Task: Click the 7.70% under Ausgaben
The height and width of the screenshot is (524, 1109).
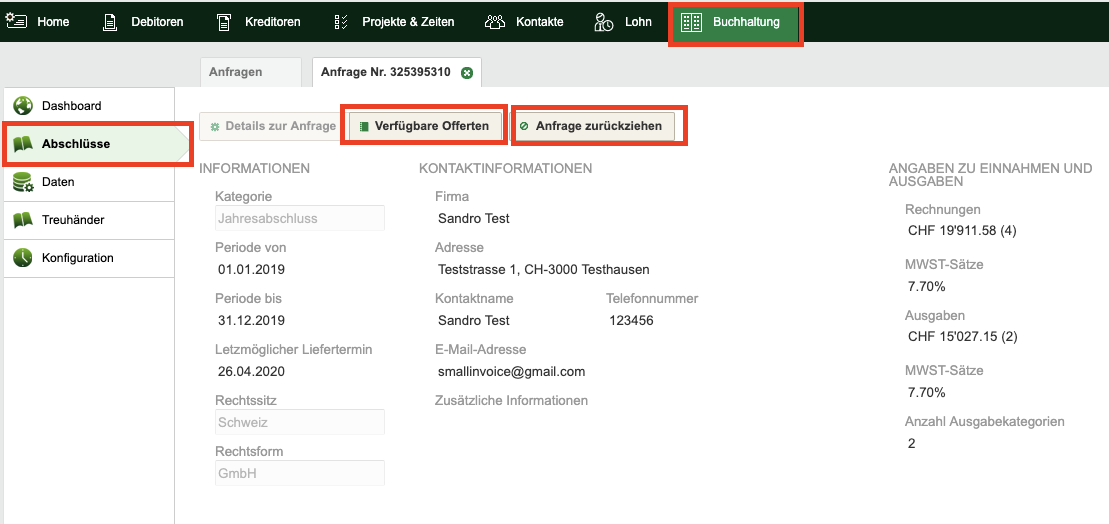Action: pos(927,392)
